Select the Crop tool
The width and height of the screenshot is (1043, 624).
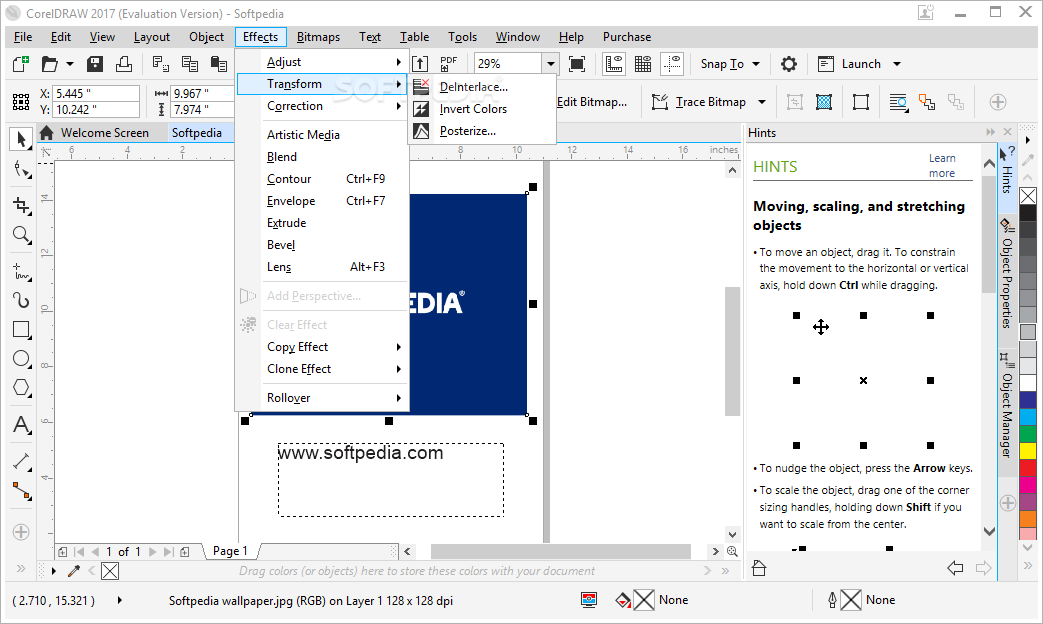click(x=21, y=206)
